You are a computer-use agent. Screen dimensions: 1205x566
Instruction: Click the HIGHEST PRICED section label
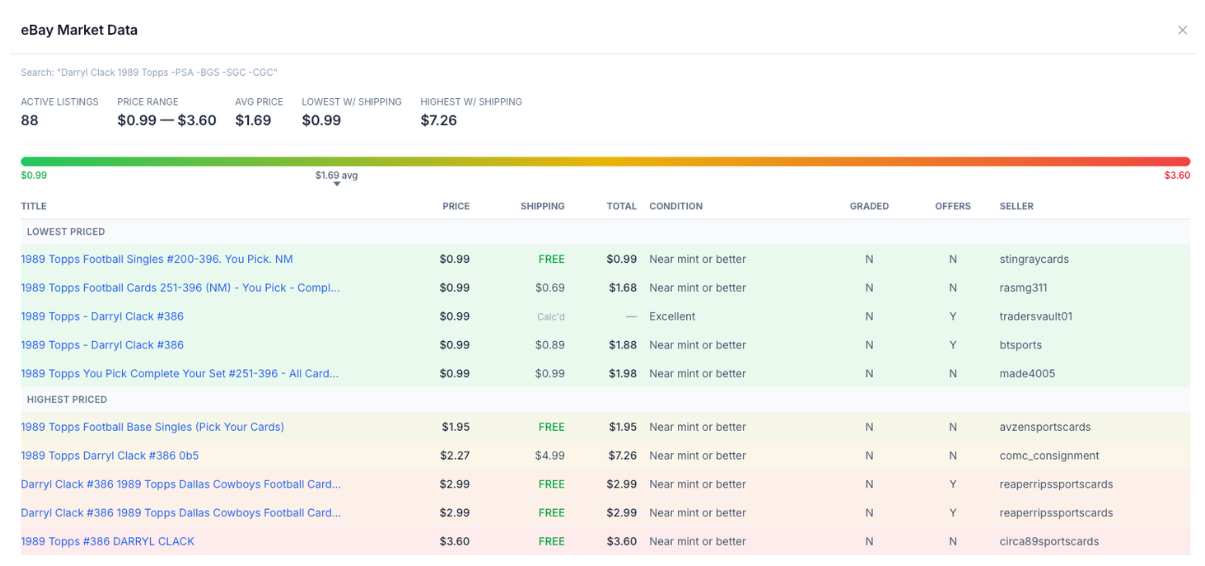tap(67, 400)
